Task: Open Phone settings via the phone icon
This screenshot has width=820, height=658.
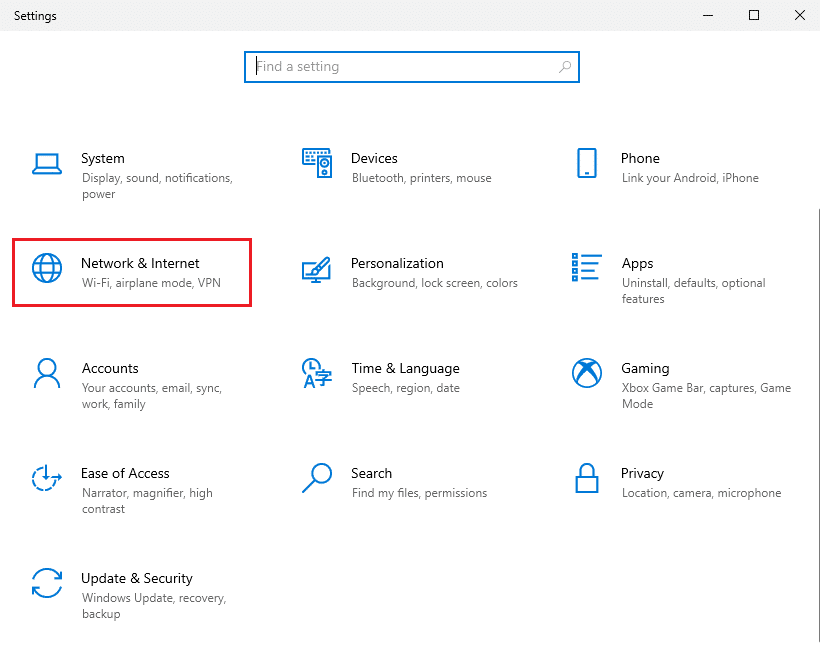Action: pyautogui.click(x=588, y=164)
